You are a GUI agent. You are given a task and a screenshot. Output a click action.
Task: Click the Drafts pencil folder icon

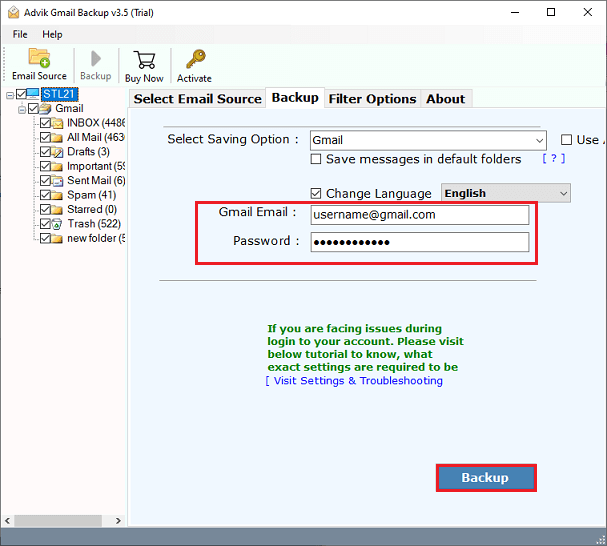click(x=57, y=152)
